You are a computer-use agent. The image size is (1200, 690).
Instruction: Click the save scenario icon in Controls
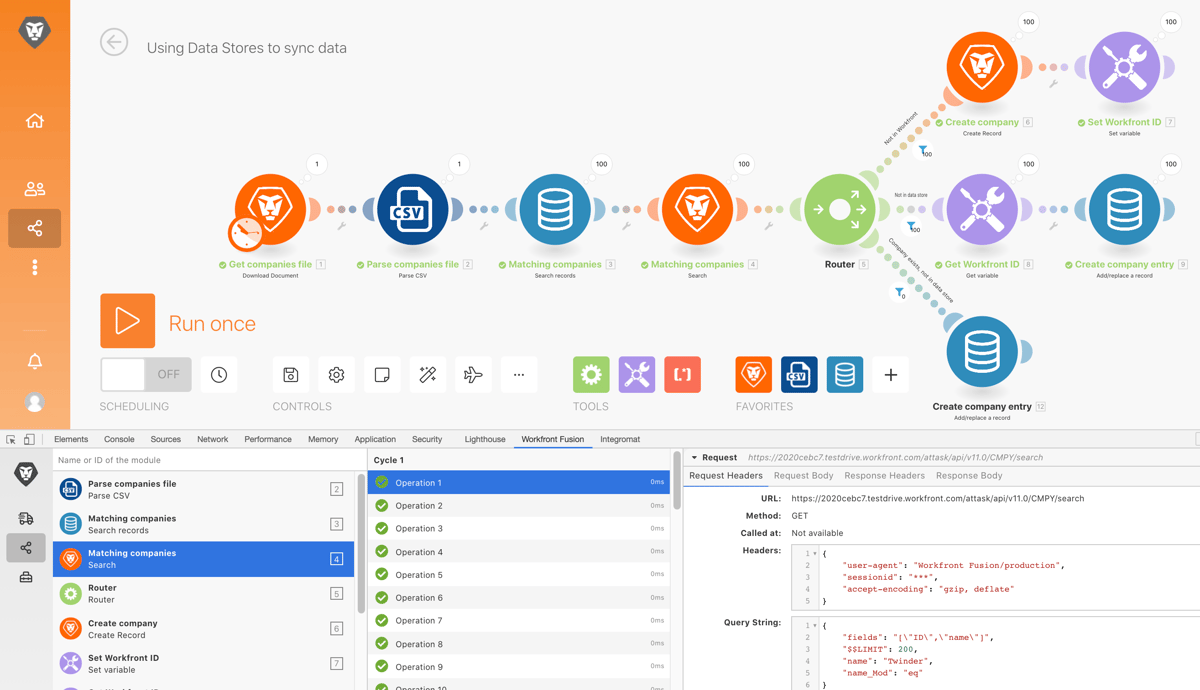click(290, 373)
